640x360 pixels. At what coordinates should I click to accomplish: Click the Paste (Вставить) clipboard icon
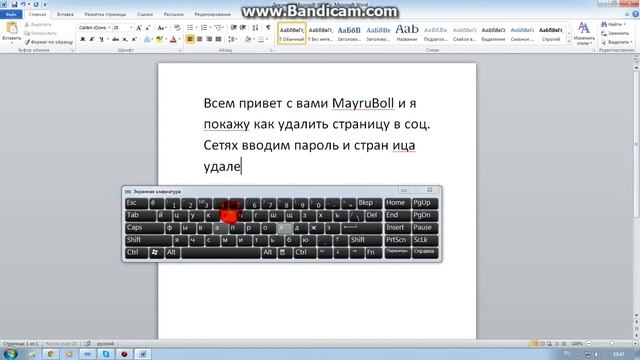pyautogui.click(x=11, y=28)
